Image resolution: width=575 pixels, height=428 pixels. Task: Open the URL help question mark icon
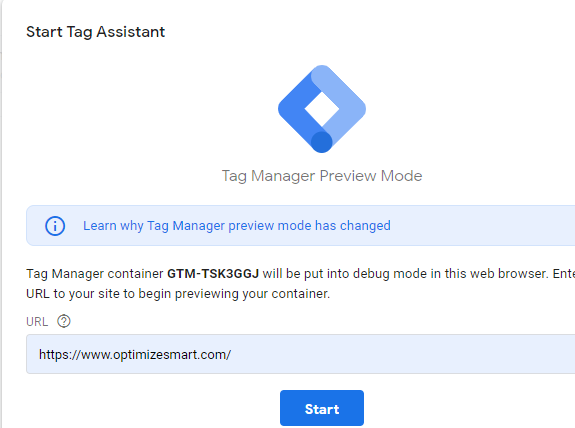coord(64,321)
